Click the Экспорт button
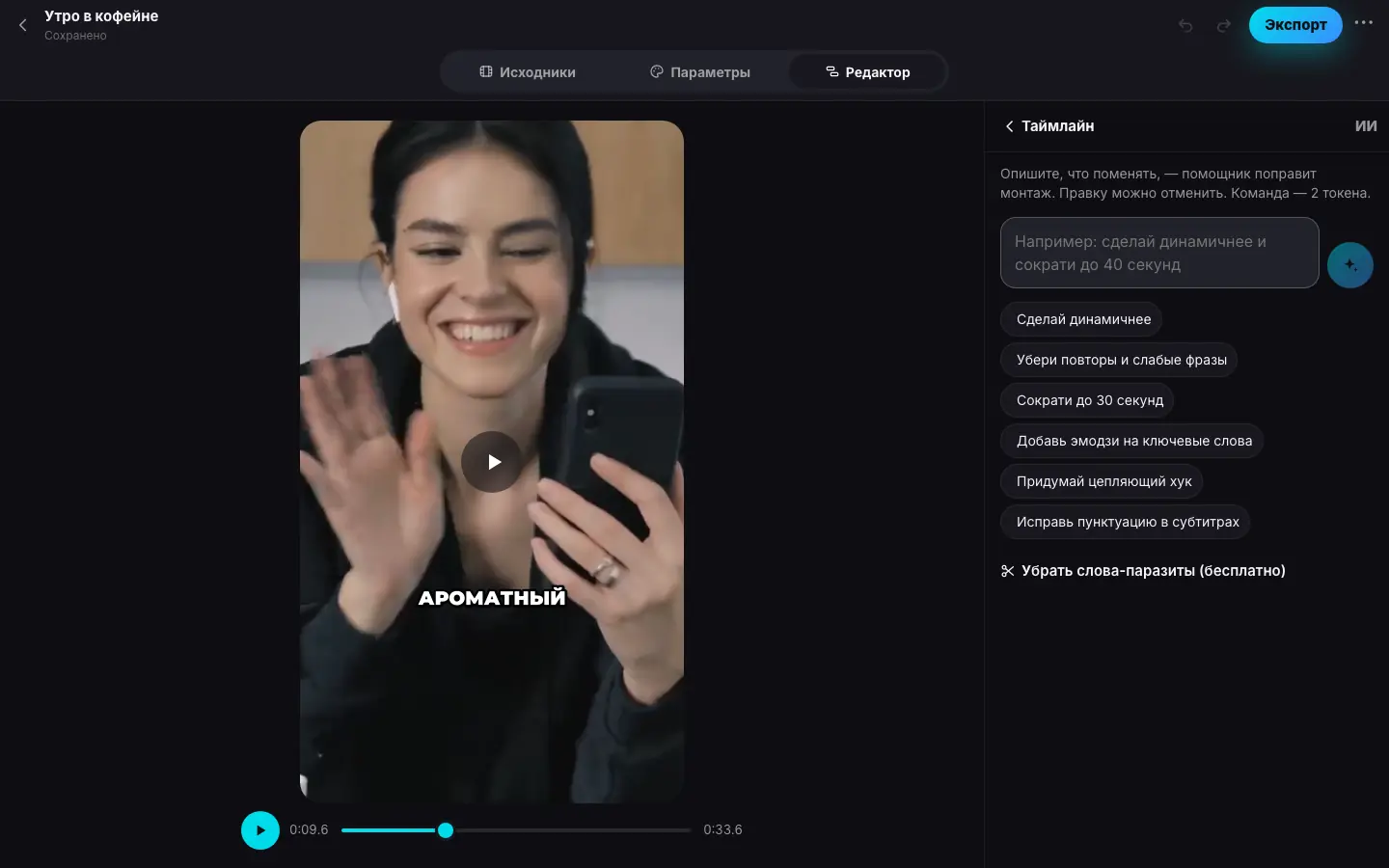1389x868 pixels. [x=1295, y=25]
